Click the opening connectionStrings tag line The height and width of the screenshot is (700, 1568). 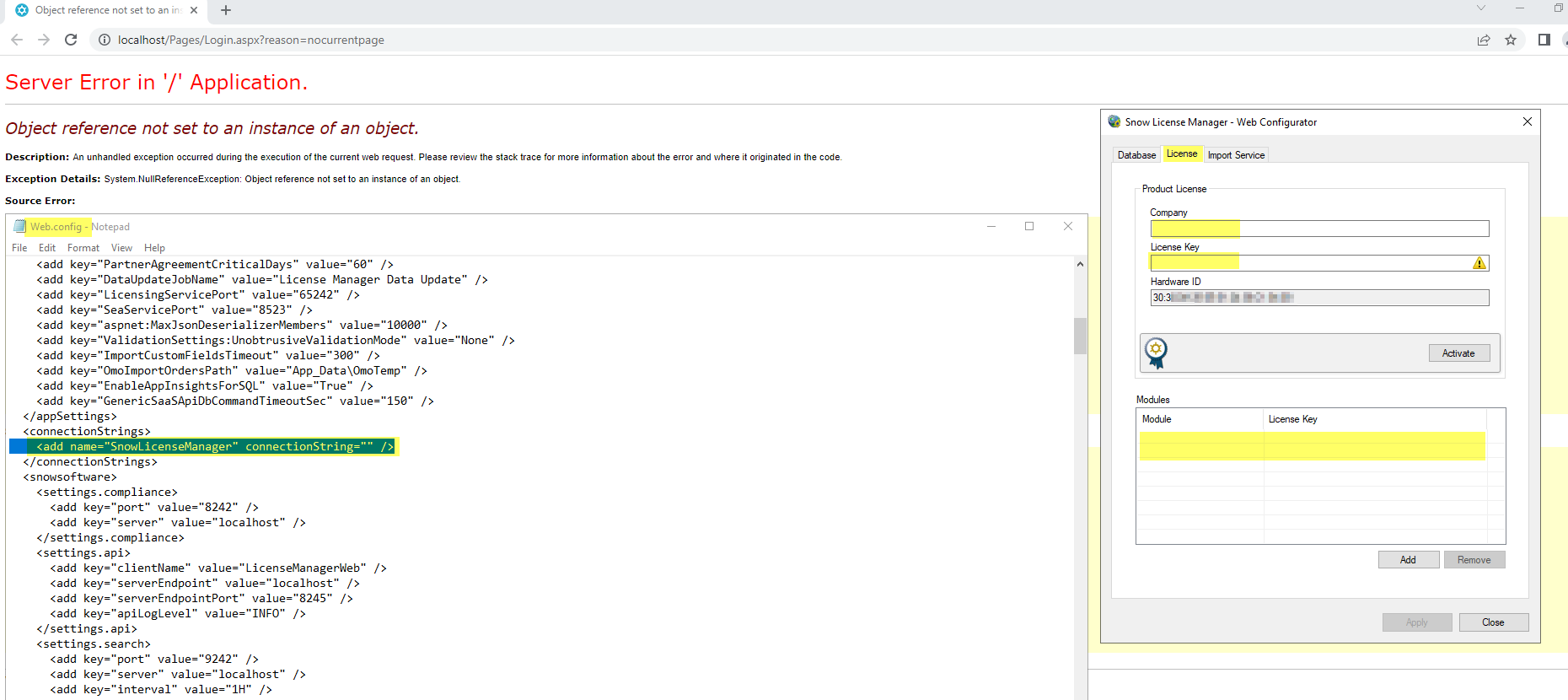tap(87, 432)
